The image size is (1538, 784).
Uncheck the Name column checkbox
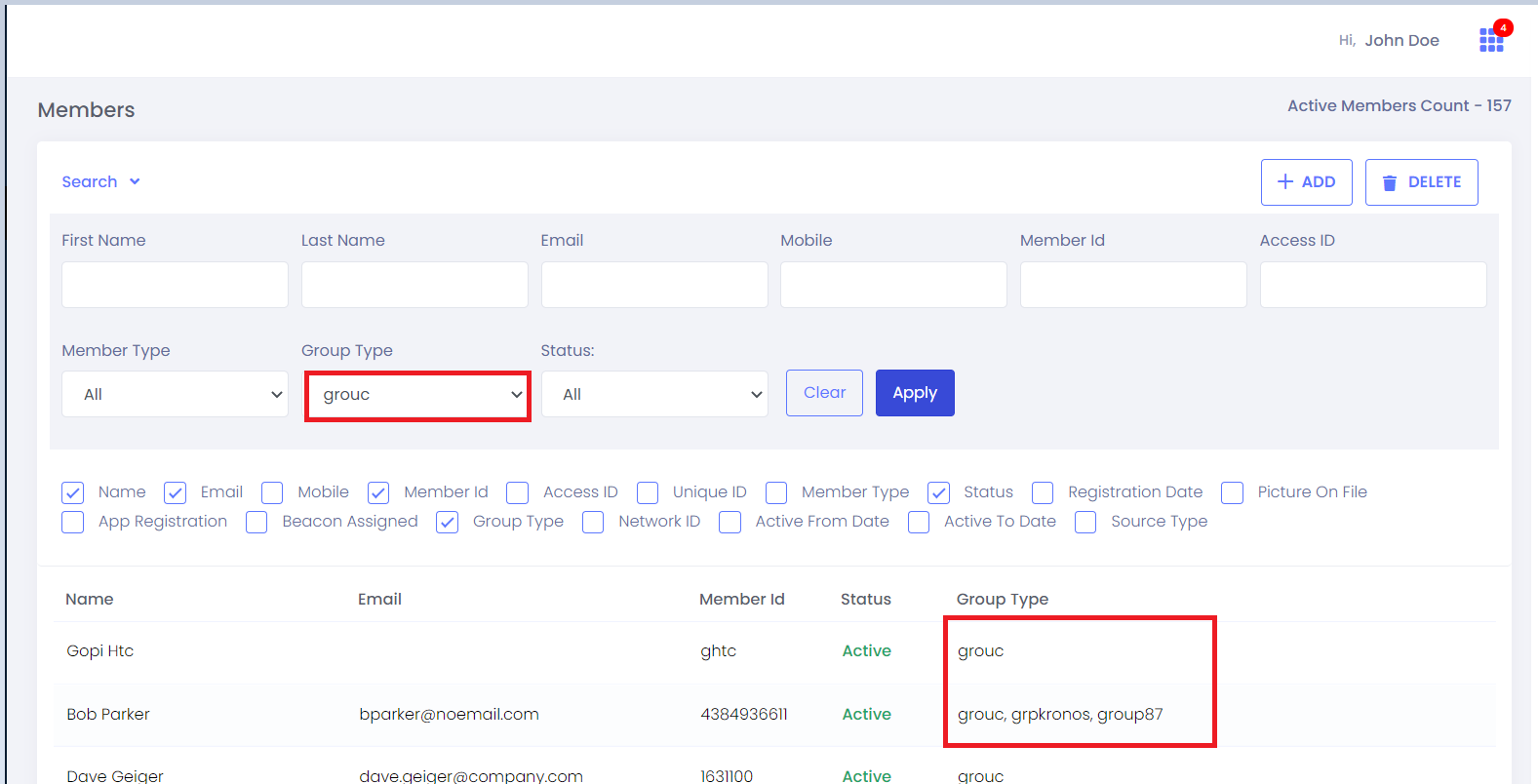pos(73,492)
